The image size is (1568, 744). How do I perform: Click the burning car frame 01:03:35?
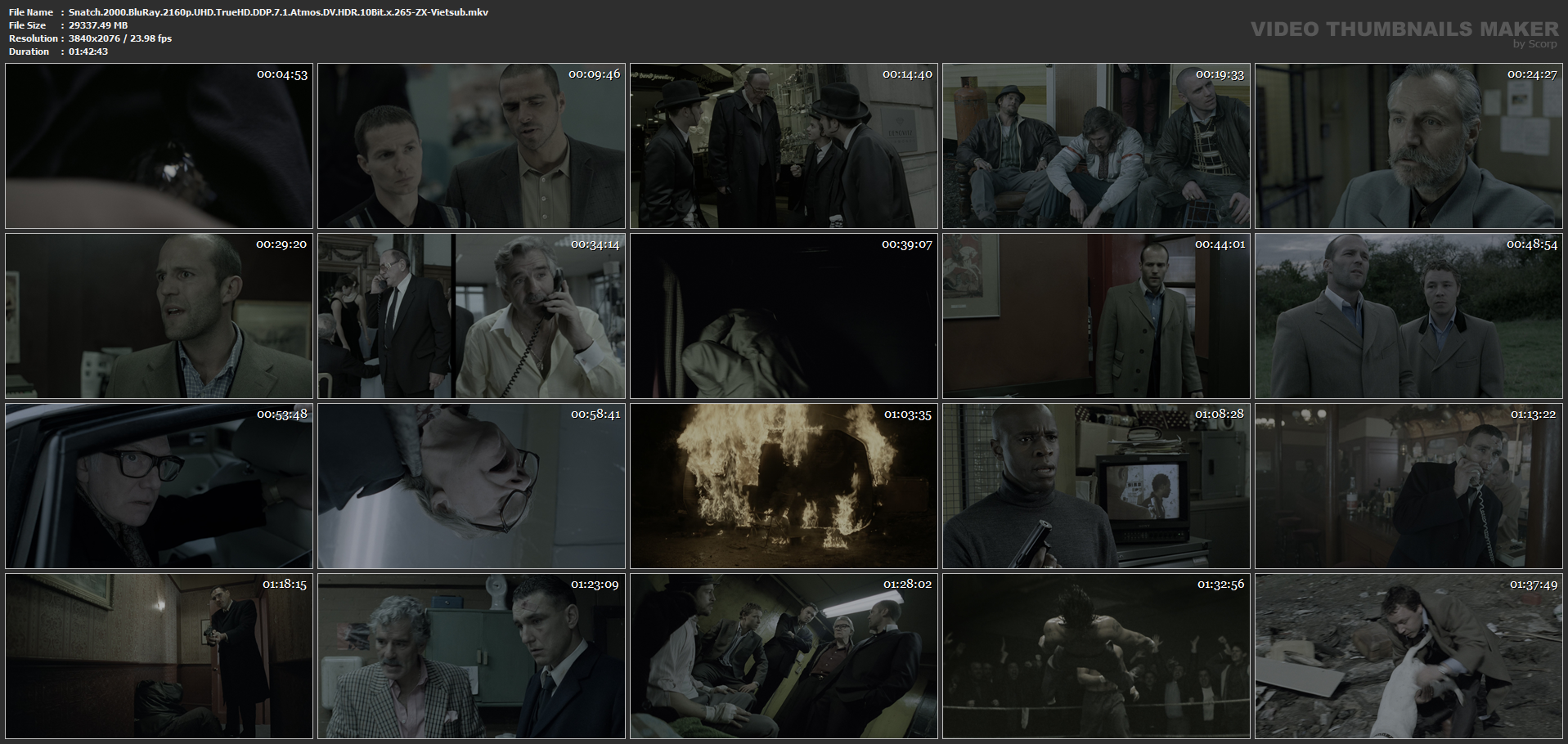click(784, 486)
